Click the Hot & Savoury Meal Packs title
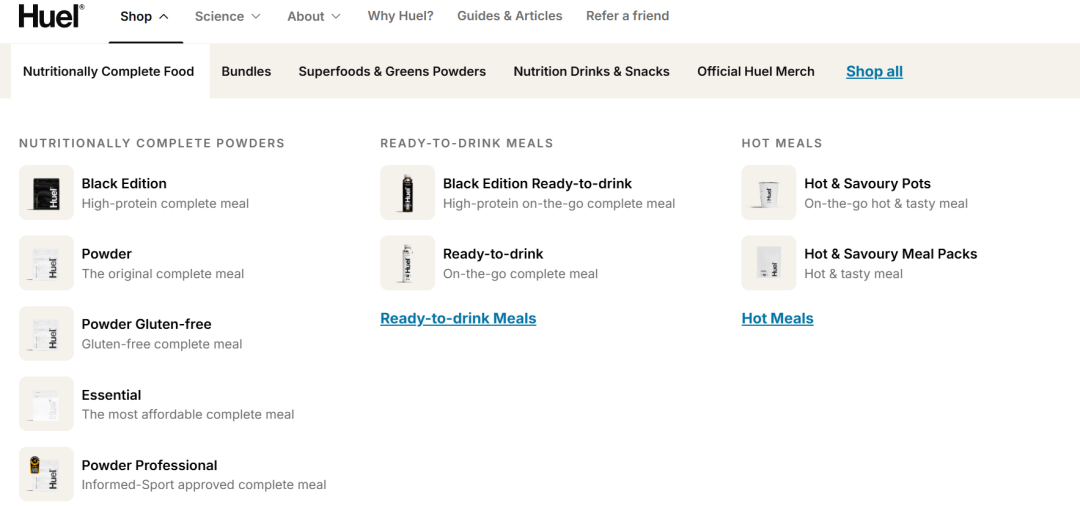Screen dimensions: 1080x519 tap(891, 254)
